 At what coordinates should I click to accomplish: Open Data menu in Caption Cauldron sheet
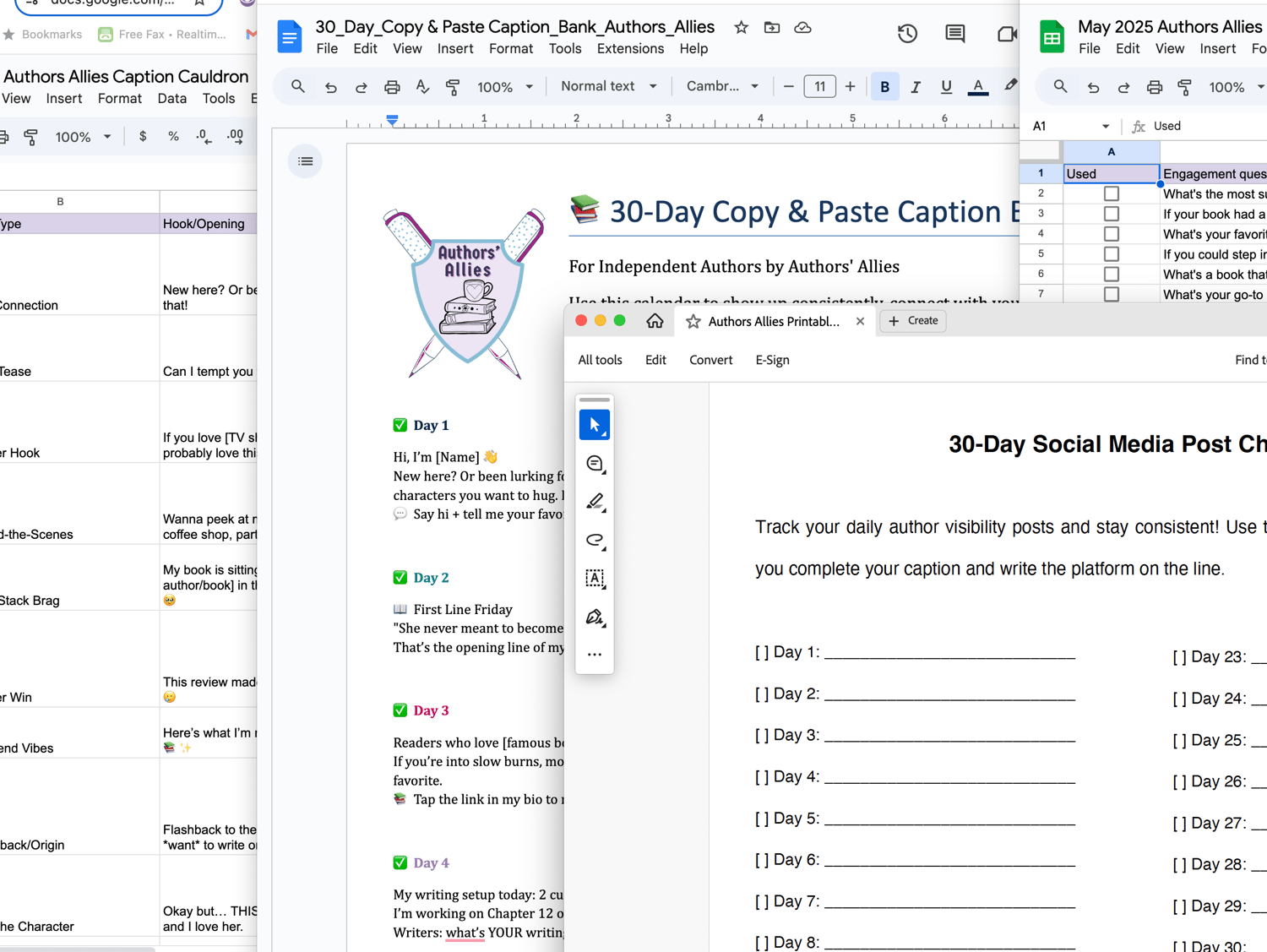172,99
